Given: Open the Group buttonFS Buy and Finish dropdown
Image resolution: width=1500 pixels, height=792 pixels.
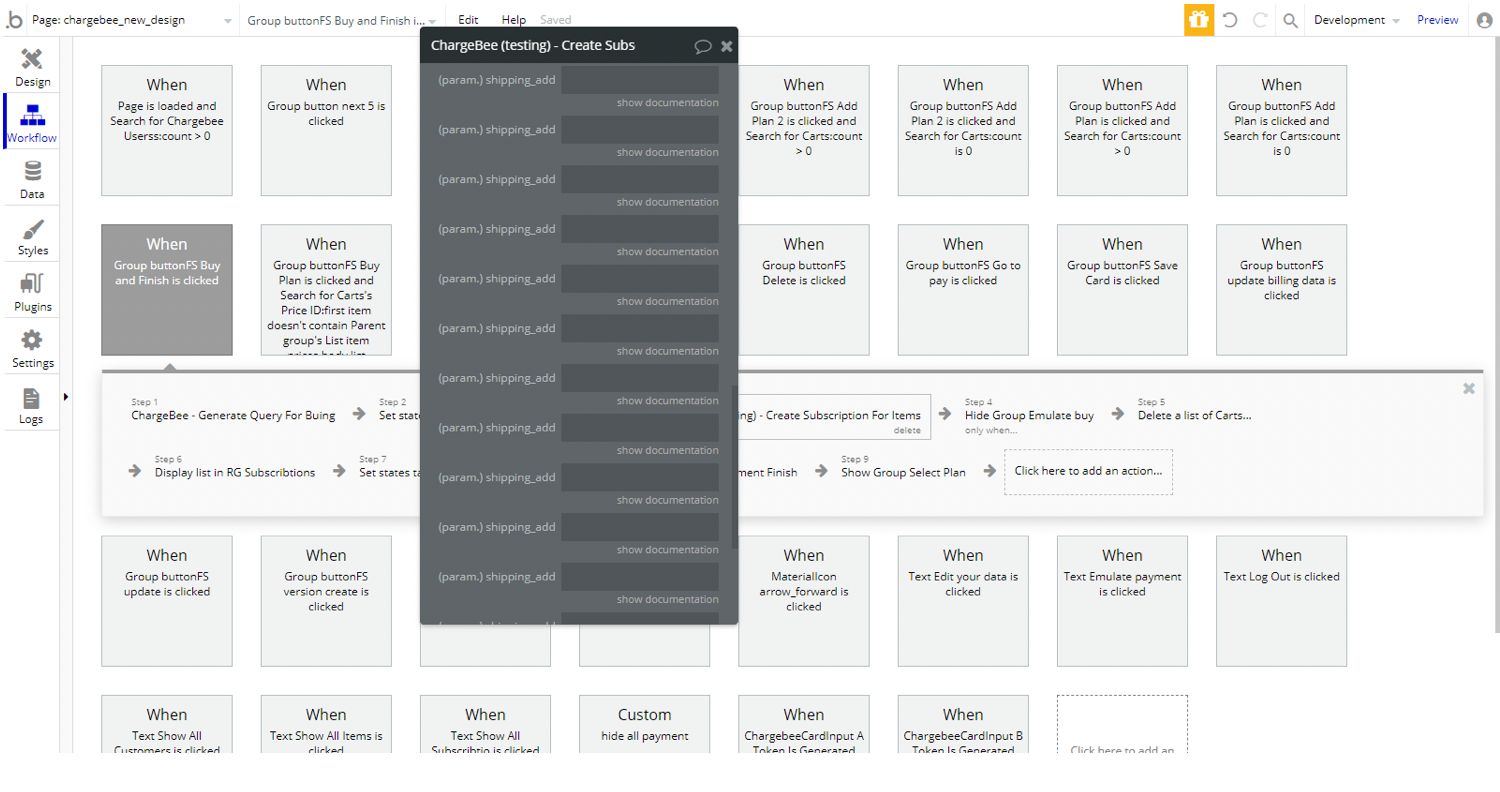Looking at the screenshot, I should [340, 20].
